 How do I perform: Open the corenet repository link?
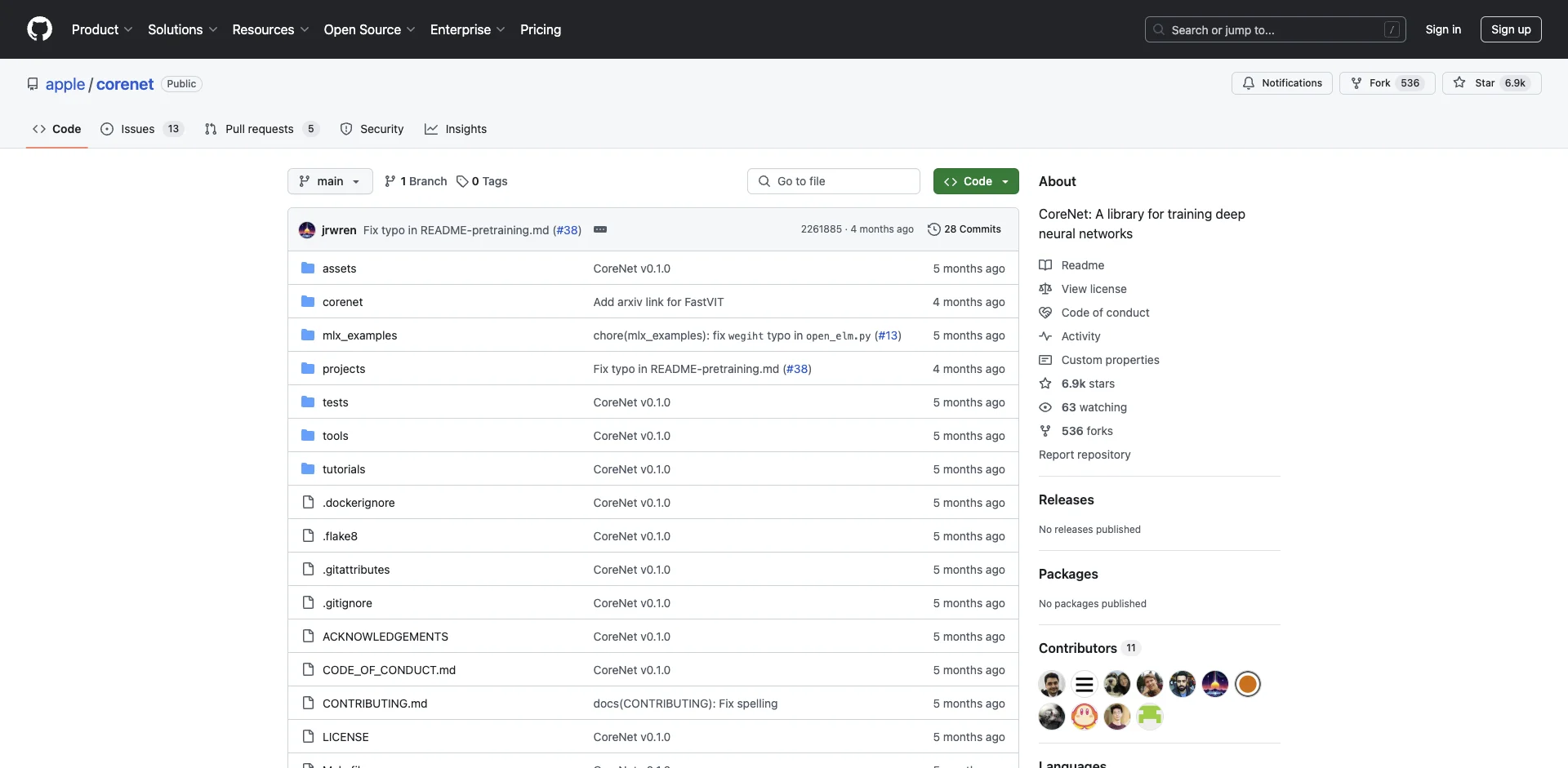[x=125, y=84]
